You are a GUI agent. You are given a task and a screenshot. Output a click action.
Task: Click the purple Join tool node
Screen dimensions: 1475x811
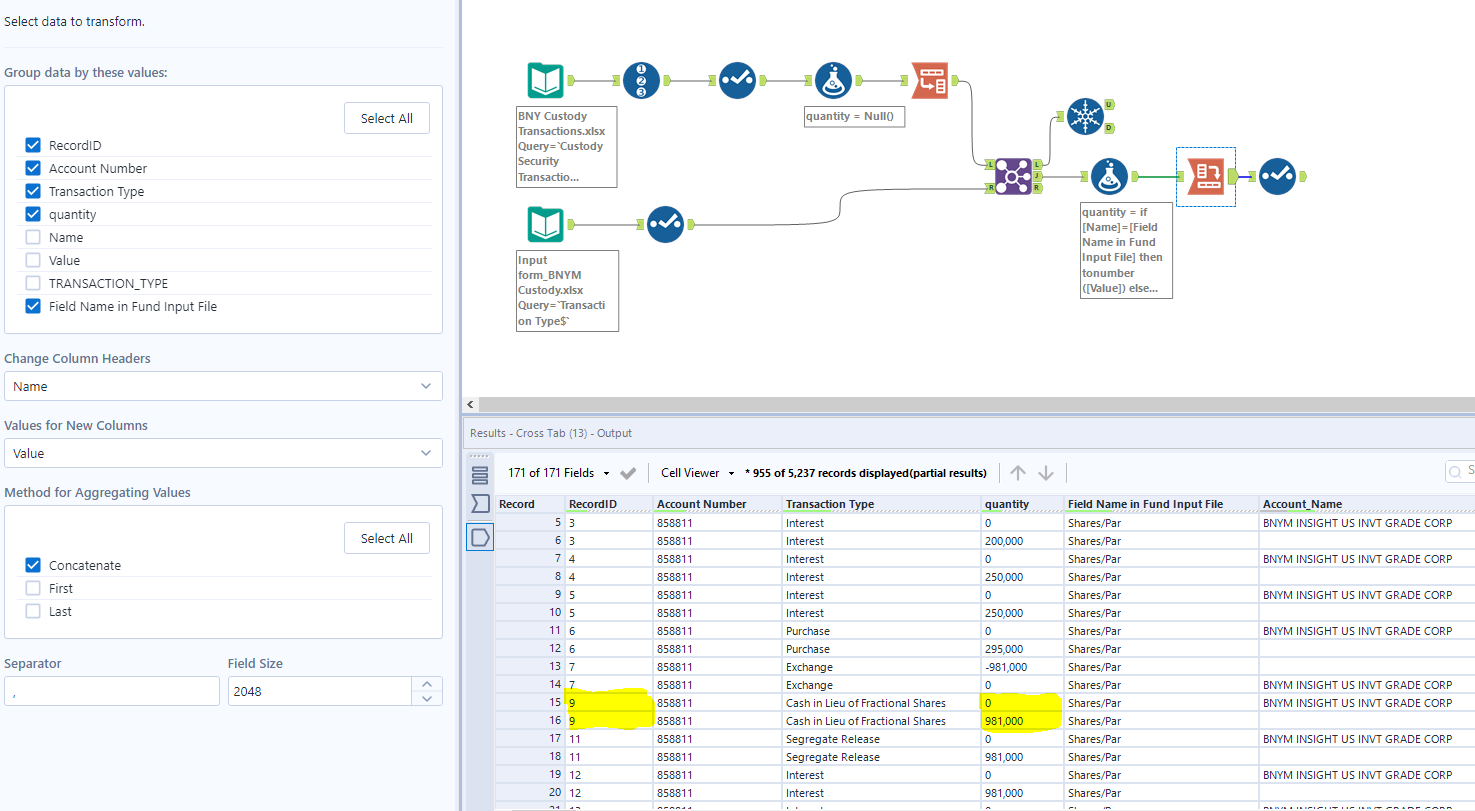tap(1013, 175)
